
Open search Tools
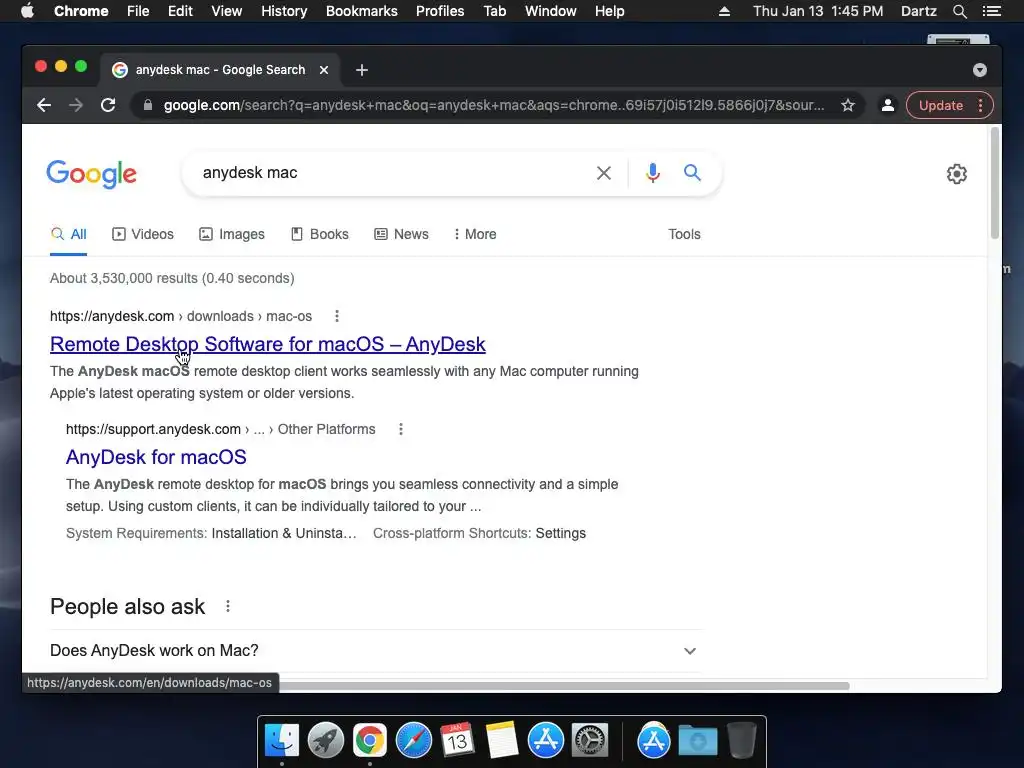684,234
